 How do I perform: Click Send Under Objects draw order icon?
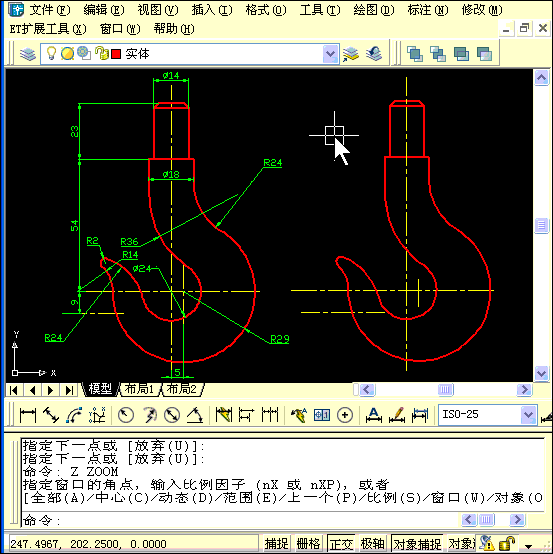click(484, 54)
